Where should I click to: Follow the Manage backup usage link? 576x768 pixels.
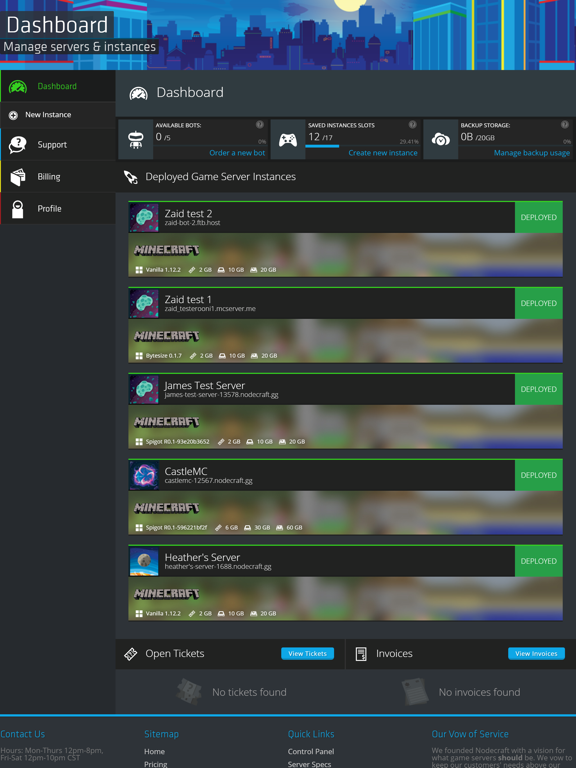(532, 153)
